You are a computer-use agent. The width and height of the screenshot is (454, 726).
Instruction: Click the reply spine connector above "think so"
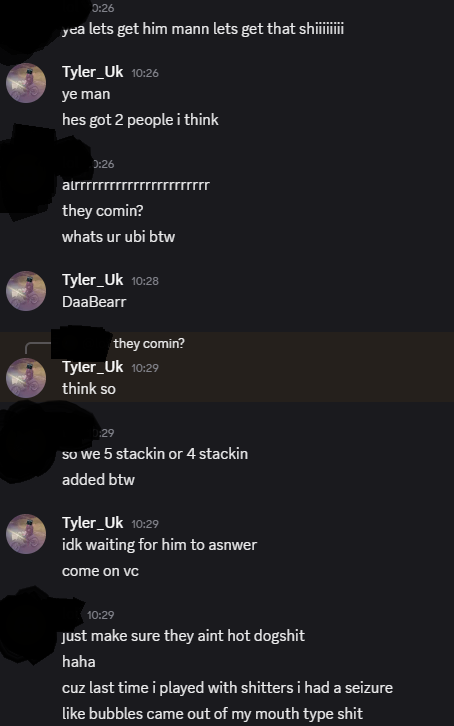click(37, 348)
